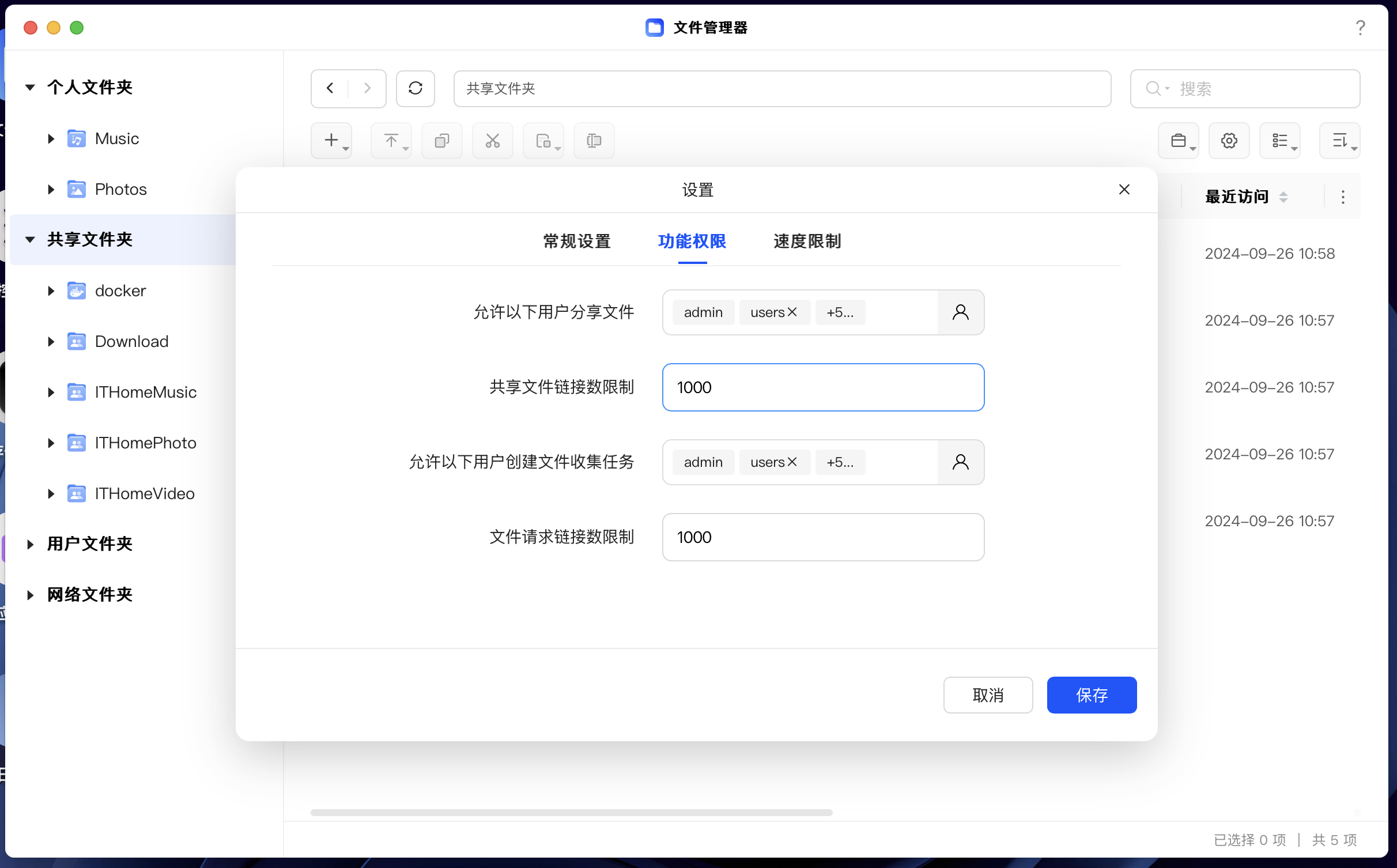
Task: Click 取消 button to cancel changes
Action: [x=988, y=694]
